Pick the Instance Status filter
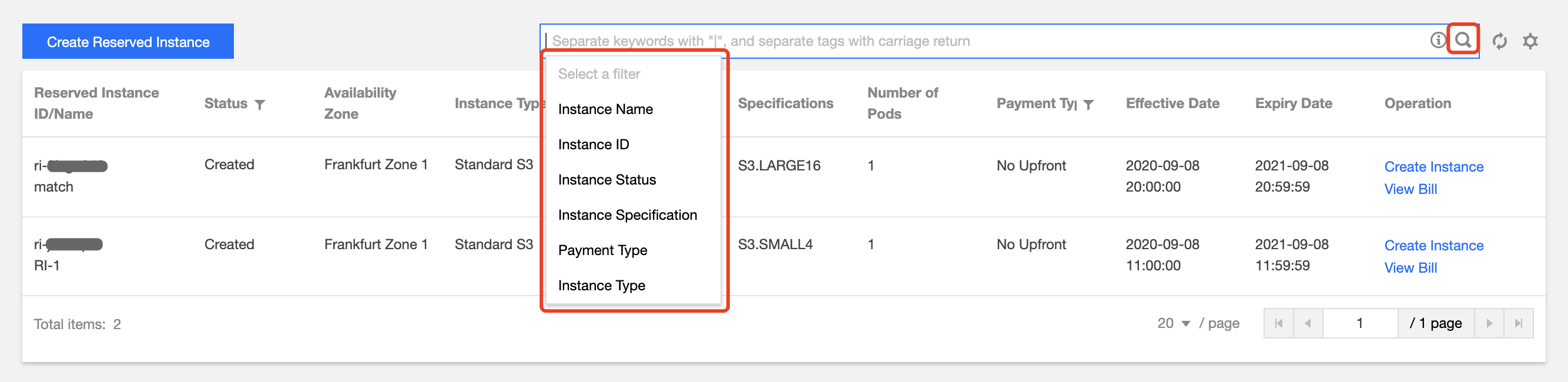1568x382 pixels. click(607, 180)
